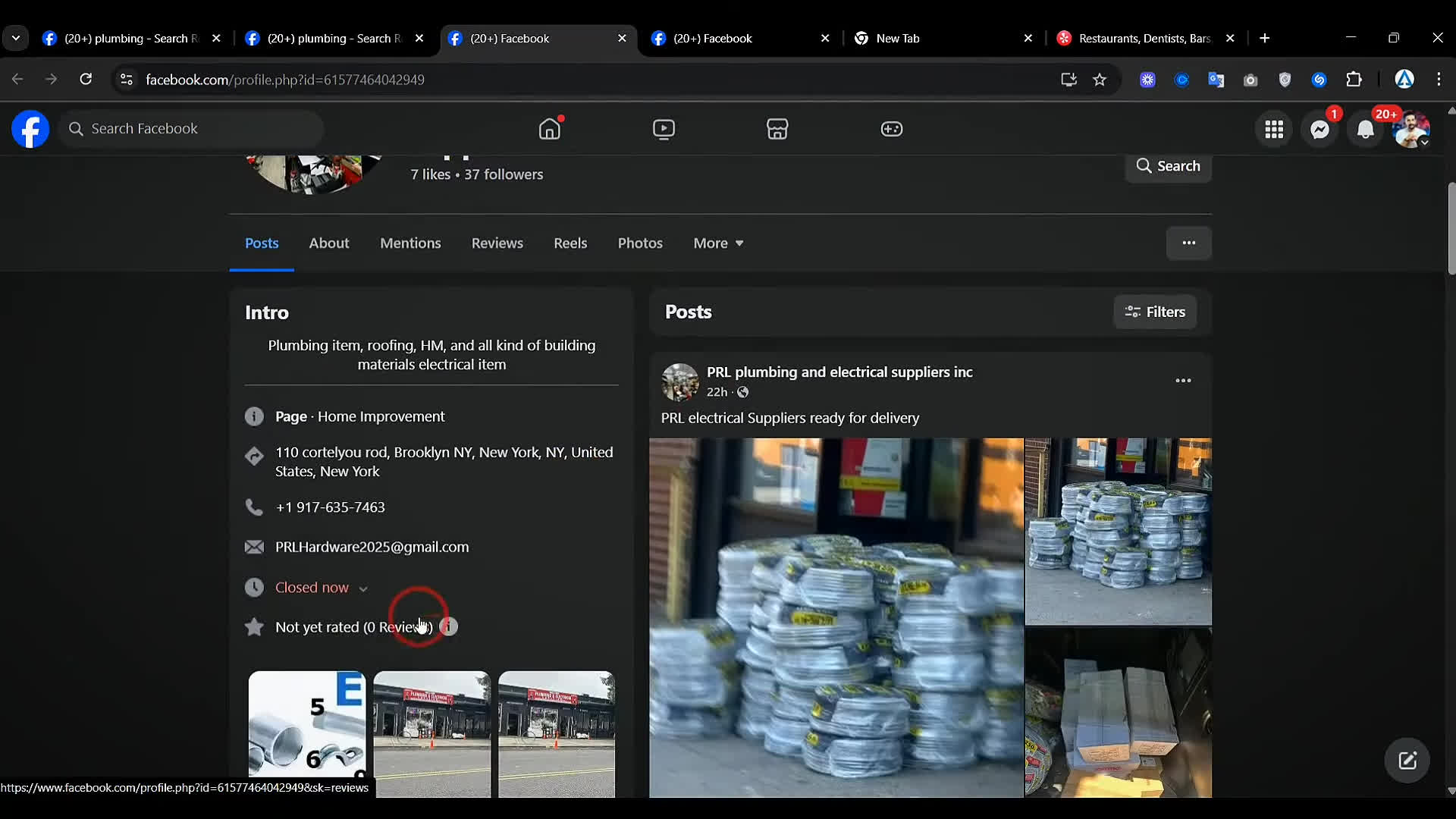Image resolution: width=1456 pixels, height=819 pixels.
Task: Open Messenger chats icon
Action: 1319,130
